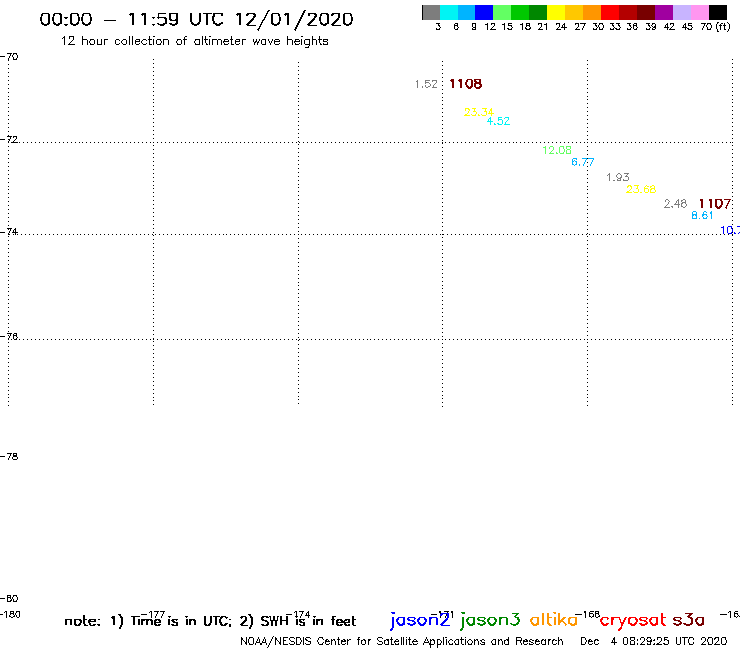The image size is (740, 650).
Task: Click the dark red time label 1107
Action: click(x=715, y=204)
